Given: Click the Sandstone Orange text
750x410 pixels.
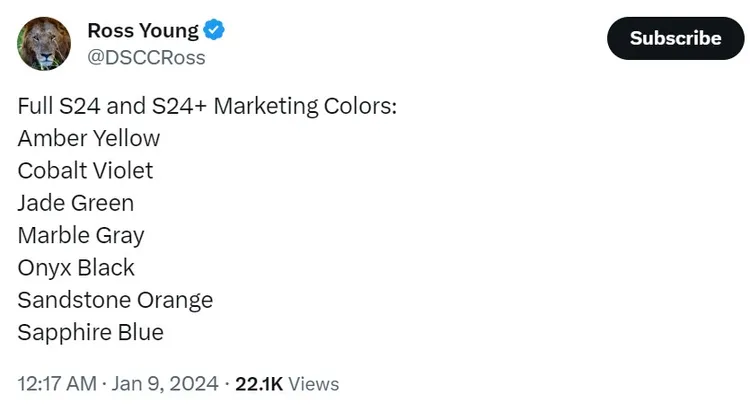Looking at the screenshot, I should click(x=115, y=300).
